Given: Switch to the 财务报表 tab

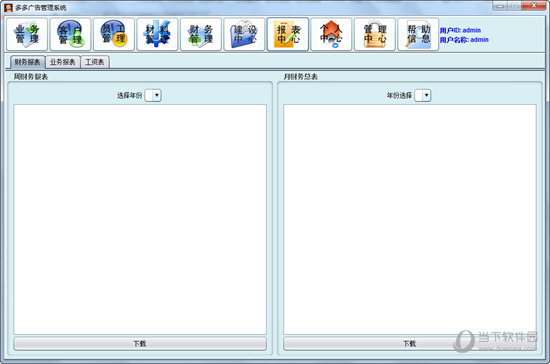Looking at the screenshot, I should point(27,62).
